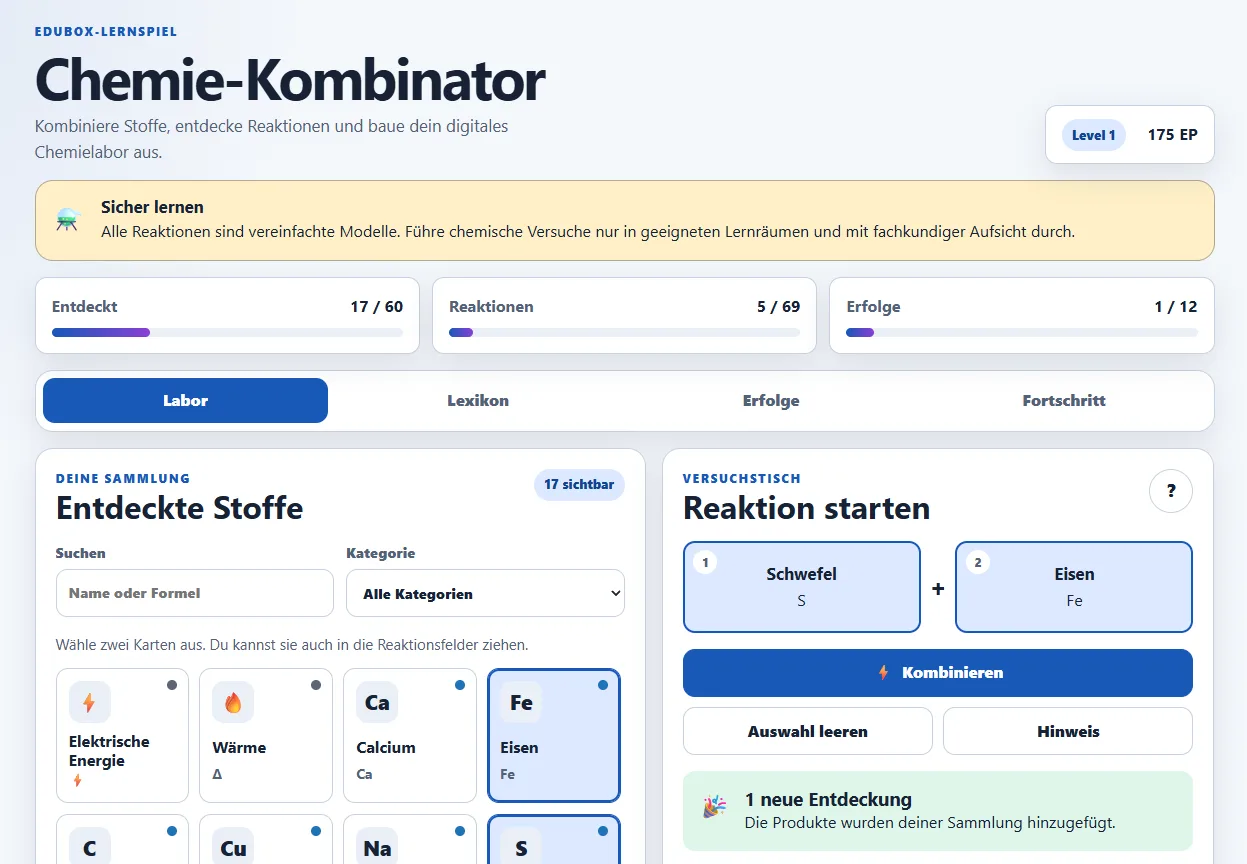Click the Ca symbol tile
Image resolution: width=1247 pixels, height=864 pixels.
377,702
